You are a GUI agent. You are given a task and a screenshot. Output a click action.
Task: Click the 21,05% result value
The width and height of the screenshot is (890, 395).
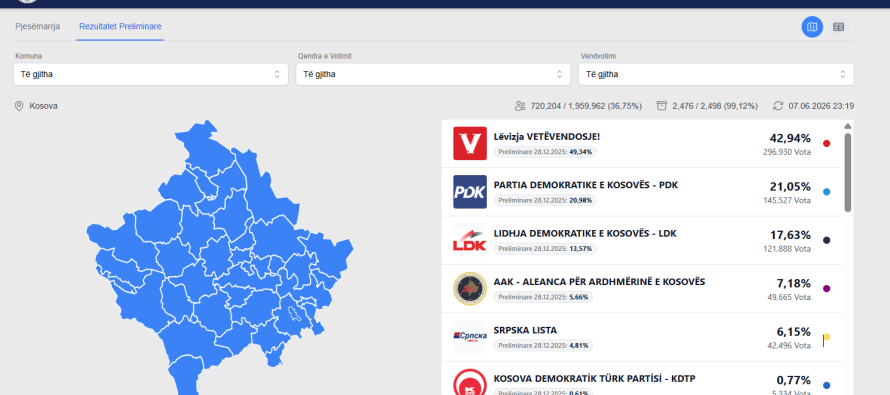(x=790, y=186)
